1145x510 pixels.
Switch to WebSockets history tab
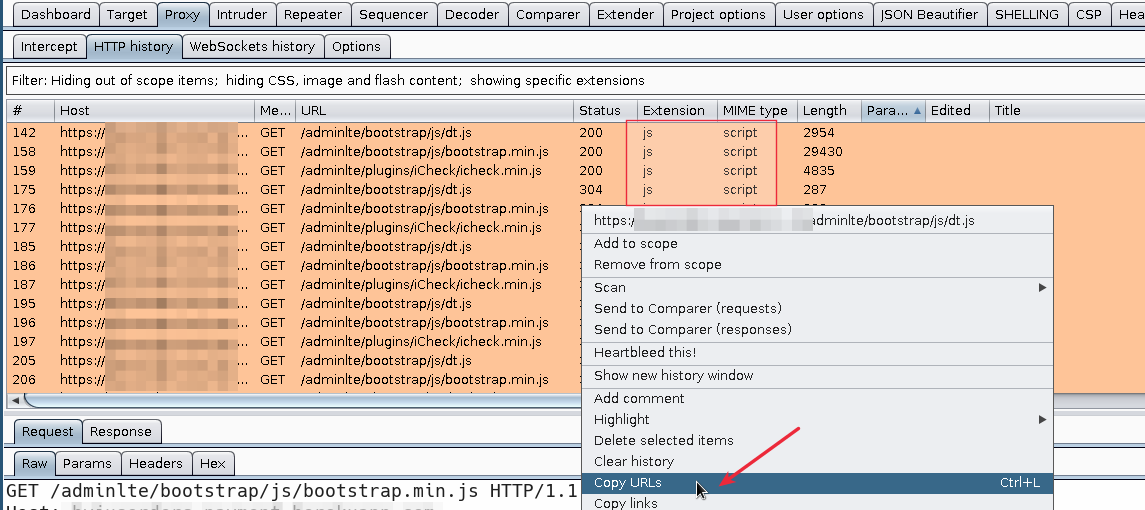tap(252, 46)
